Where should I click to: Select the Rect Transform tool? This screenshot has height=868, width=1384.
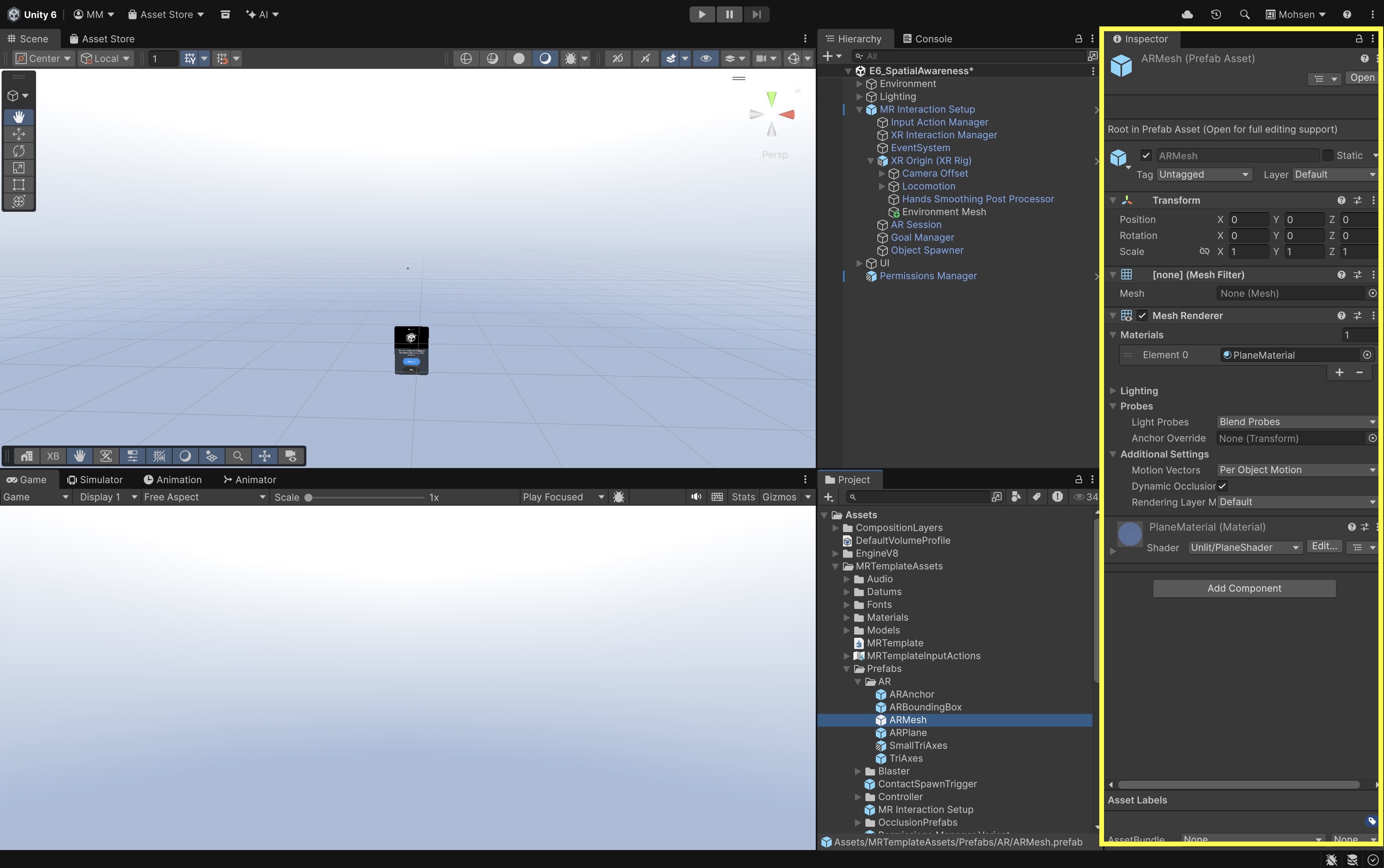[18, 184]
